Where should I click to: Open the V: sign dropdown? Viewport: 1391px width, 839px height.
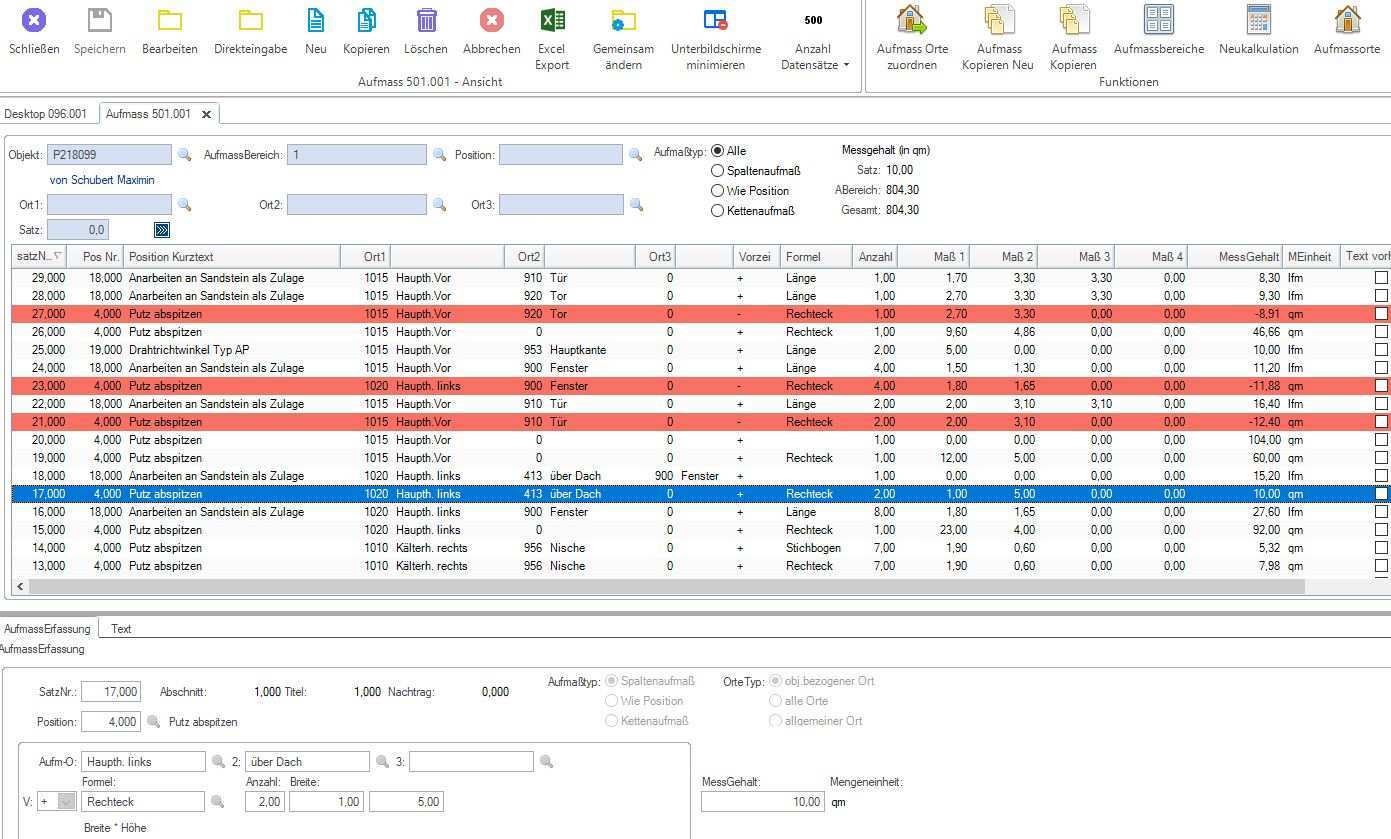pyautogui.click(x=67, y=801)
